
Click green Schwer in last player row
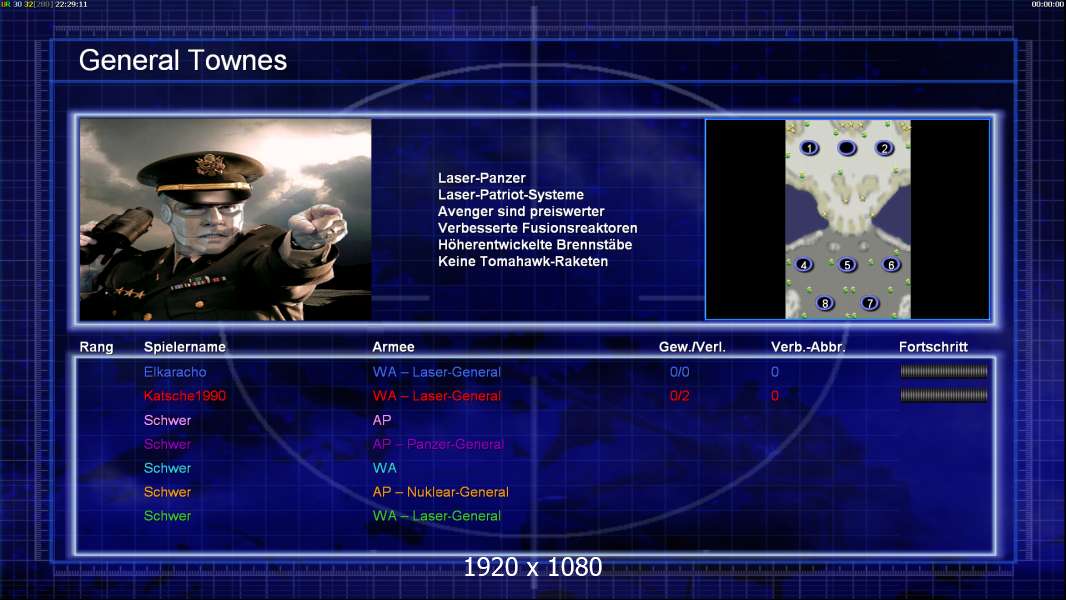point(167,516)
